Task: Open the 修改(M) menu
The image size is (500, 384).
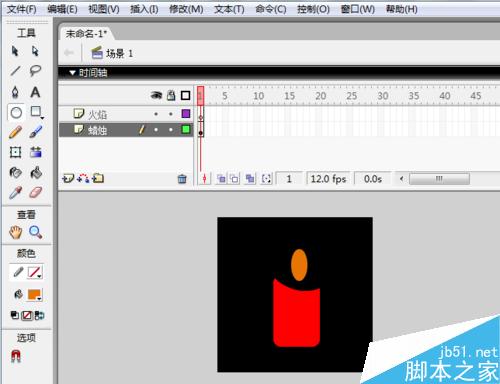Action: tap(186, 9)
